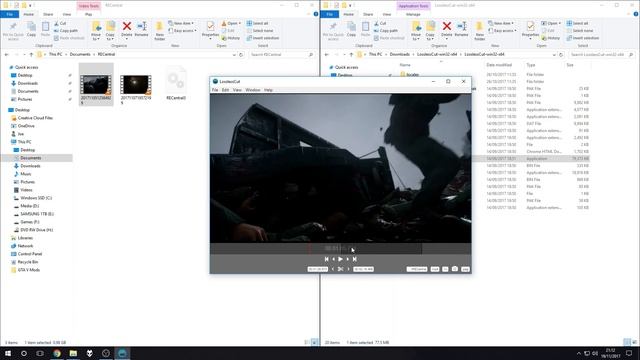Click the mp4 format button in LosslessCut
This screenshot has width=640, height=360.
[x=435, y=269]
